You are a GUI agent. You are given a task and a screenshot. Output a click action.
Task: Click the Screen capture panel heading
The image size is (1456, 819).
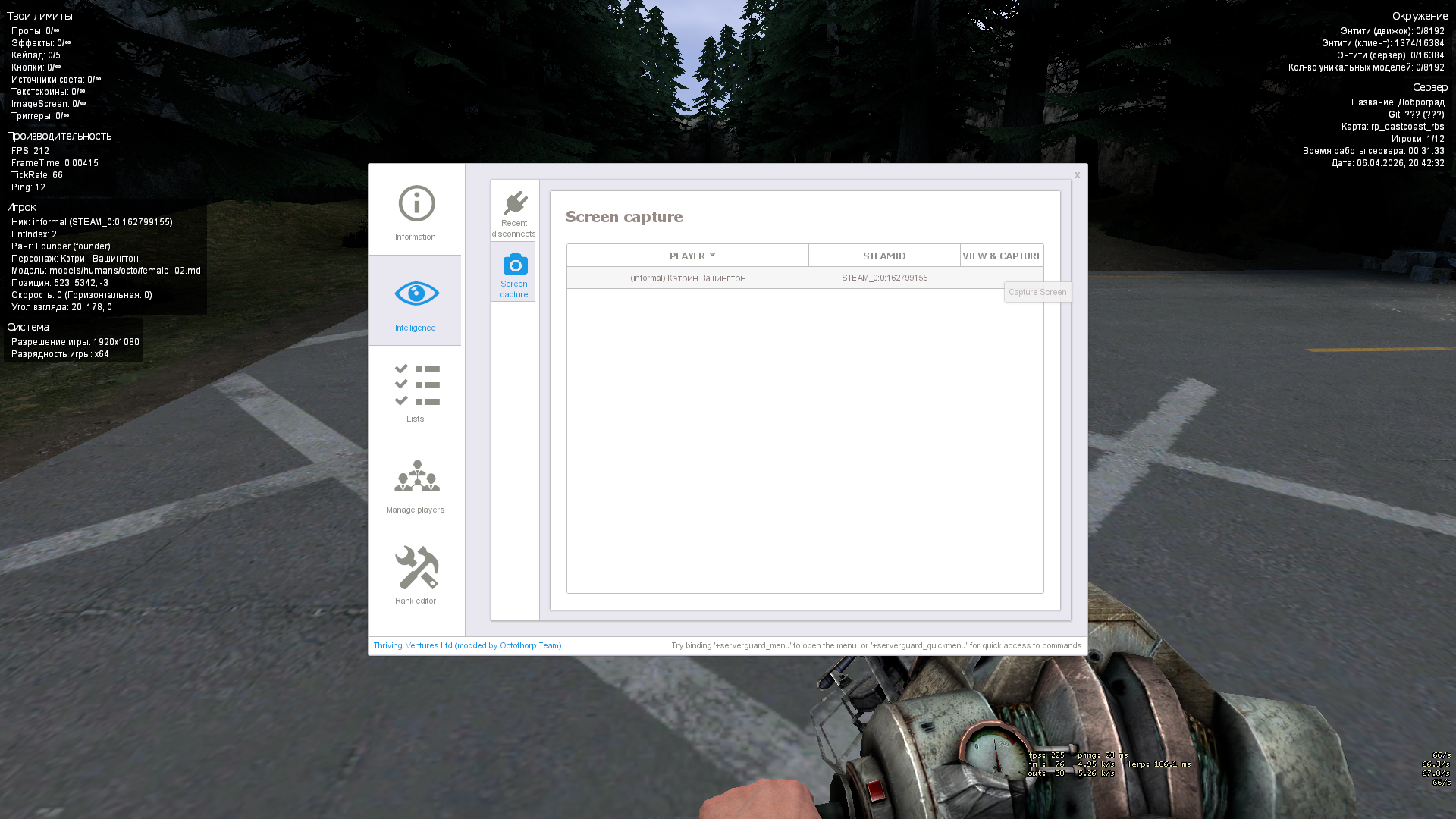pyautogui.click(x=624, y=217)
